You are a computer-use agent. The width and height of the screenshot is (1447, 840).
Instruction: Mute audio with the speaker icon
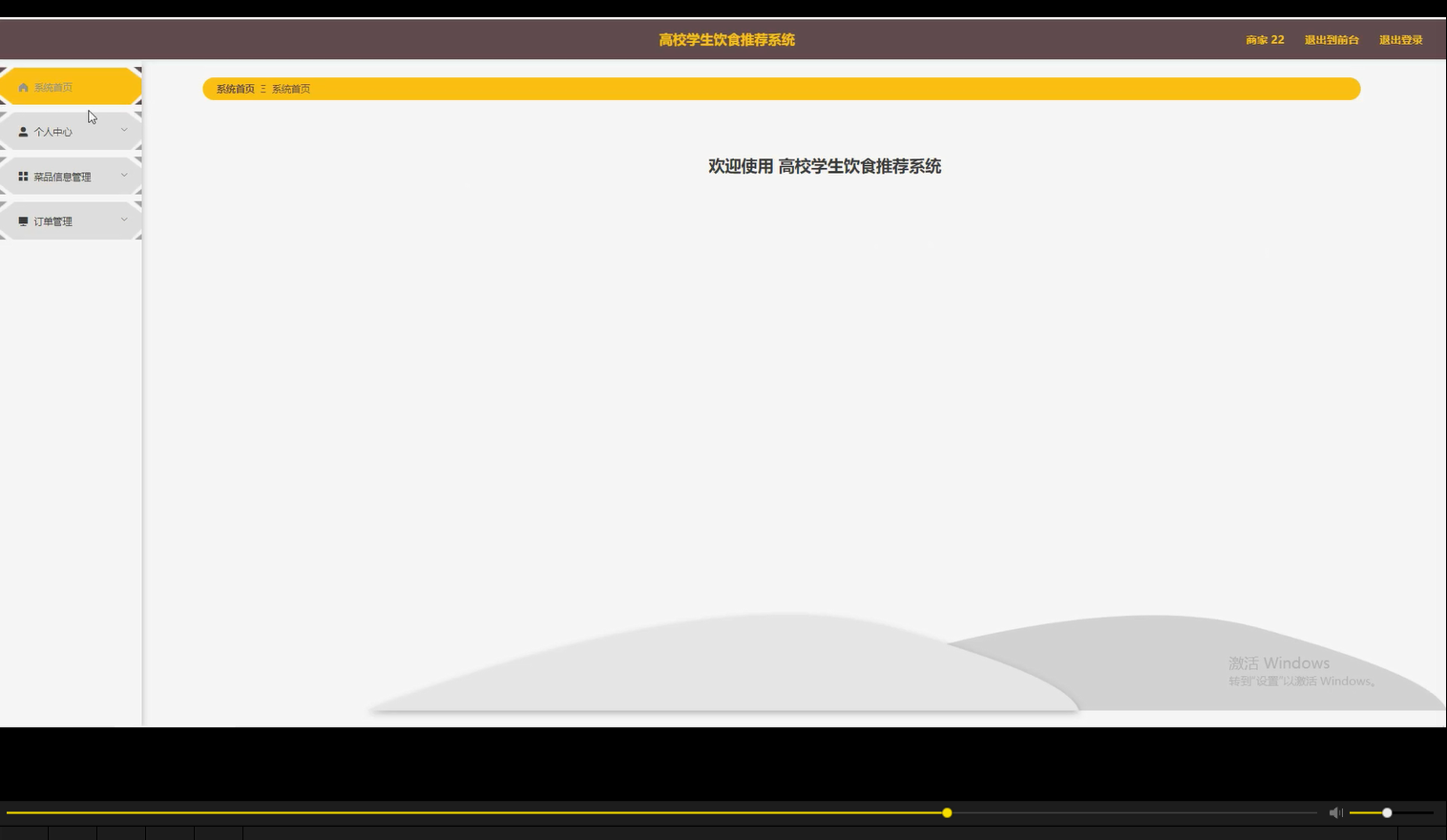tap(1335, 812)
